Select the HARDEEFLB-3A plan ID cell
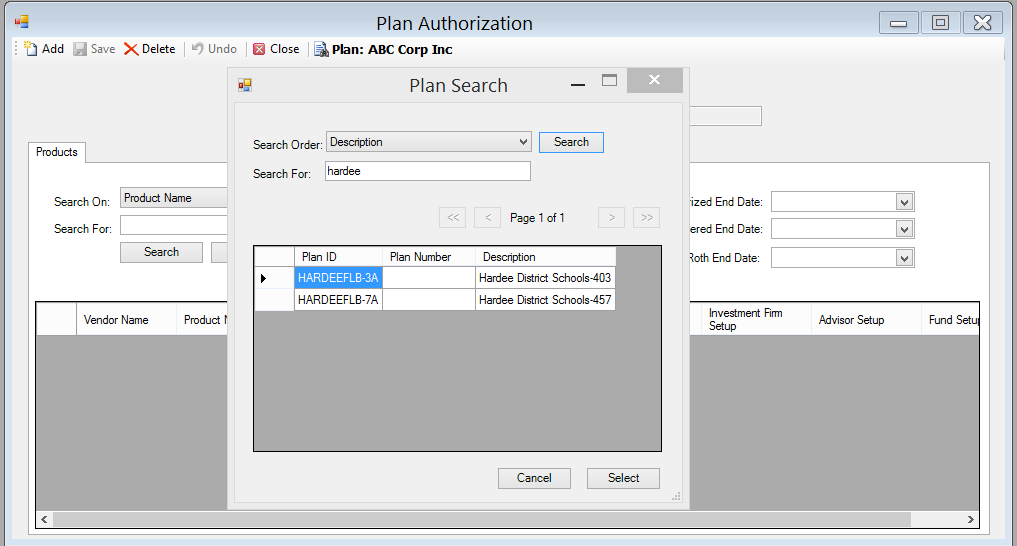The width and height of the screenshot is (1017, 546). tap(339, 278)
